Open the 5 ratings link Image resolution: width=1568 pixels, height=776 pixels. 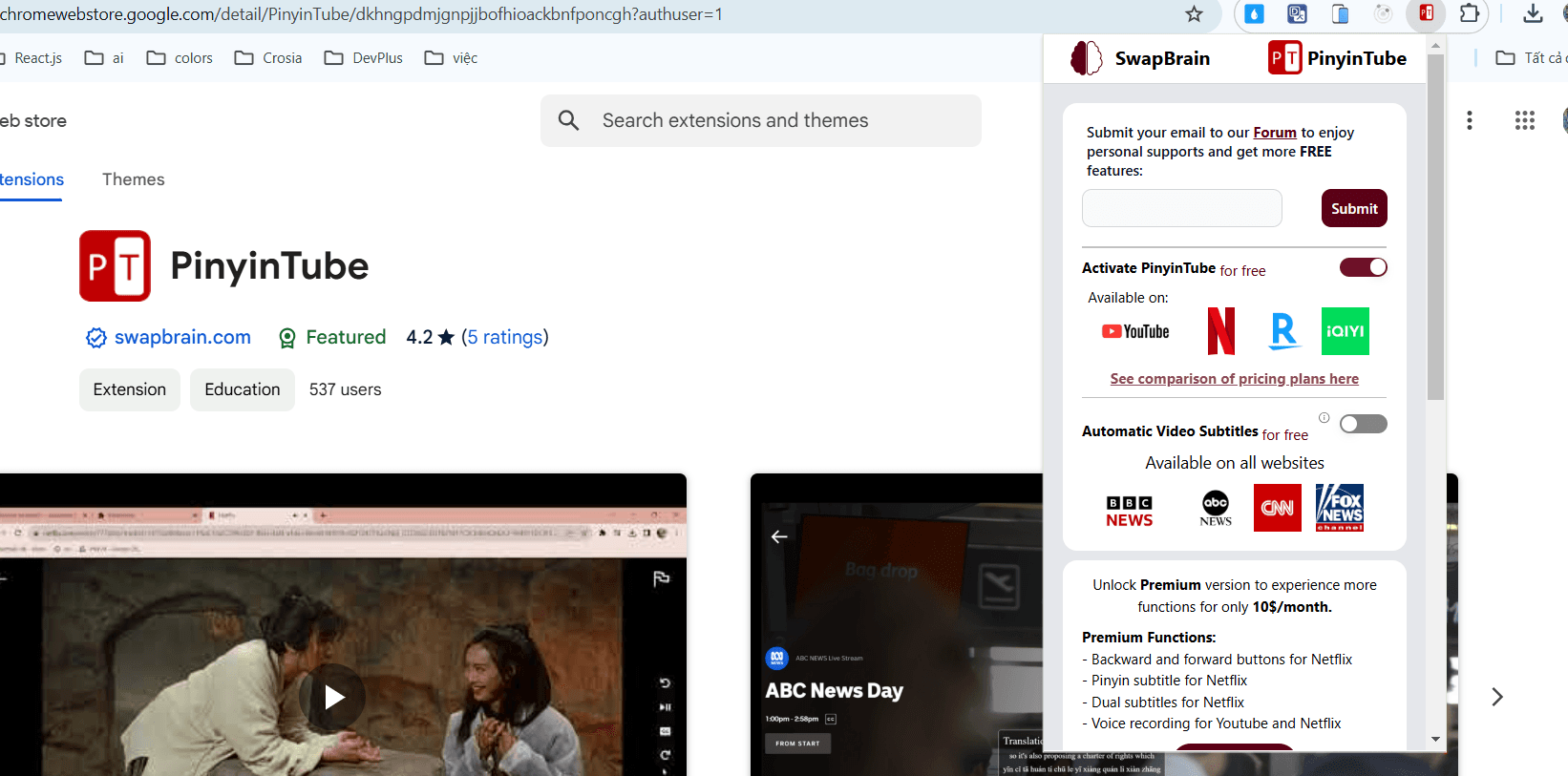[505, 337]
